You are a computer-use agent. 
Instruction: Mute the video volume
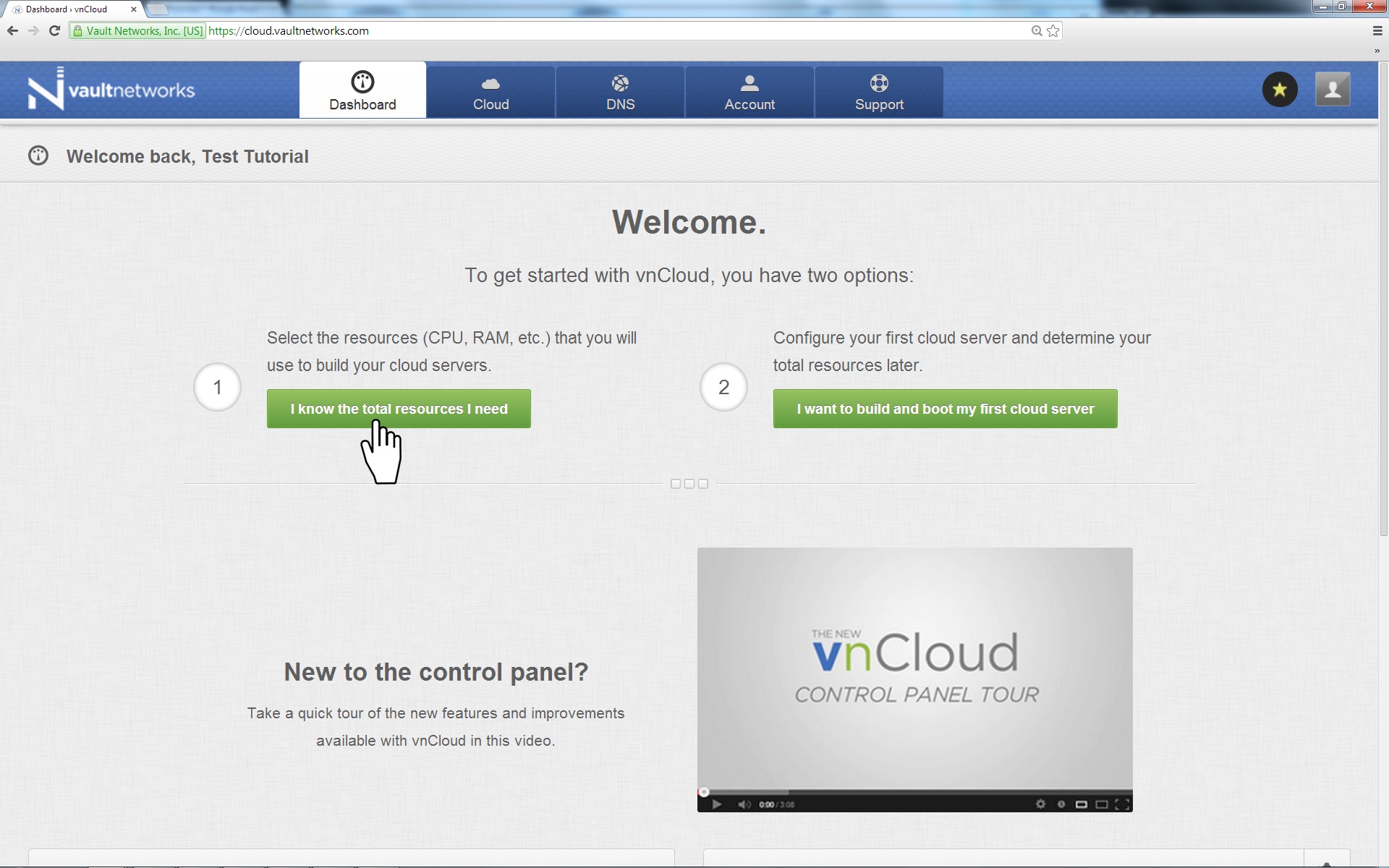point(744,804)
